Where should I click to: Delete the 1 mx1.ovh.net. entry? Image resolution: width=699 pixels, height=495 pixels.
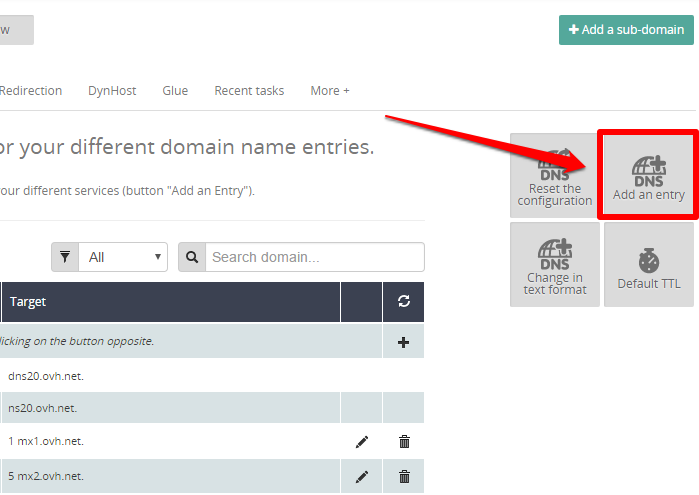click(404, 442)
